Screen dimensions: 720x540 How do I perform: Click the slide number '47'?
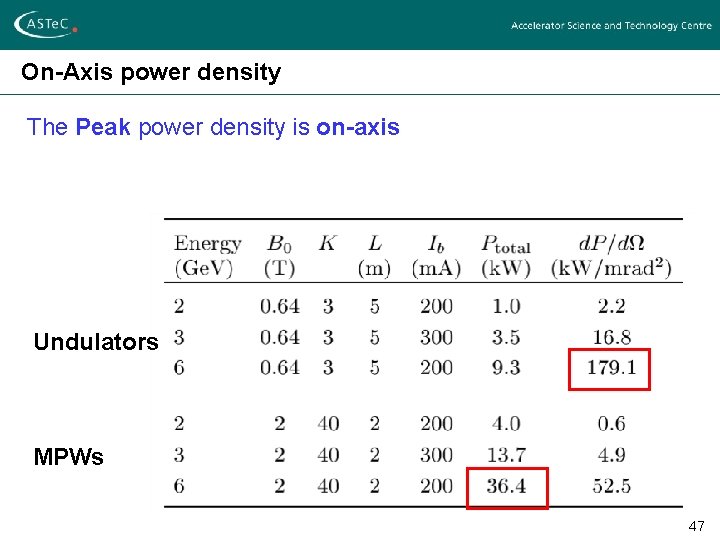point(697,526)
